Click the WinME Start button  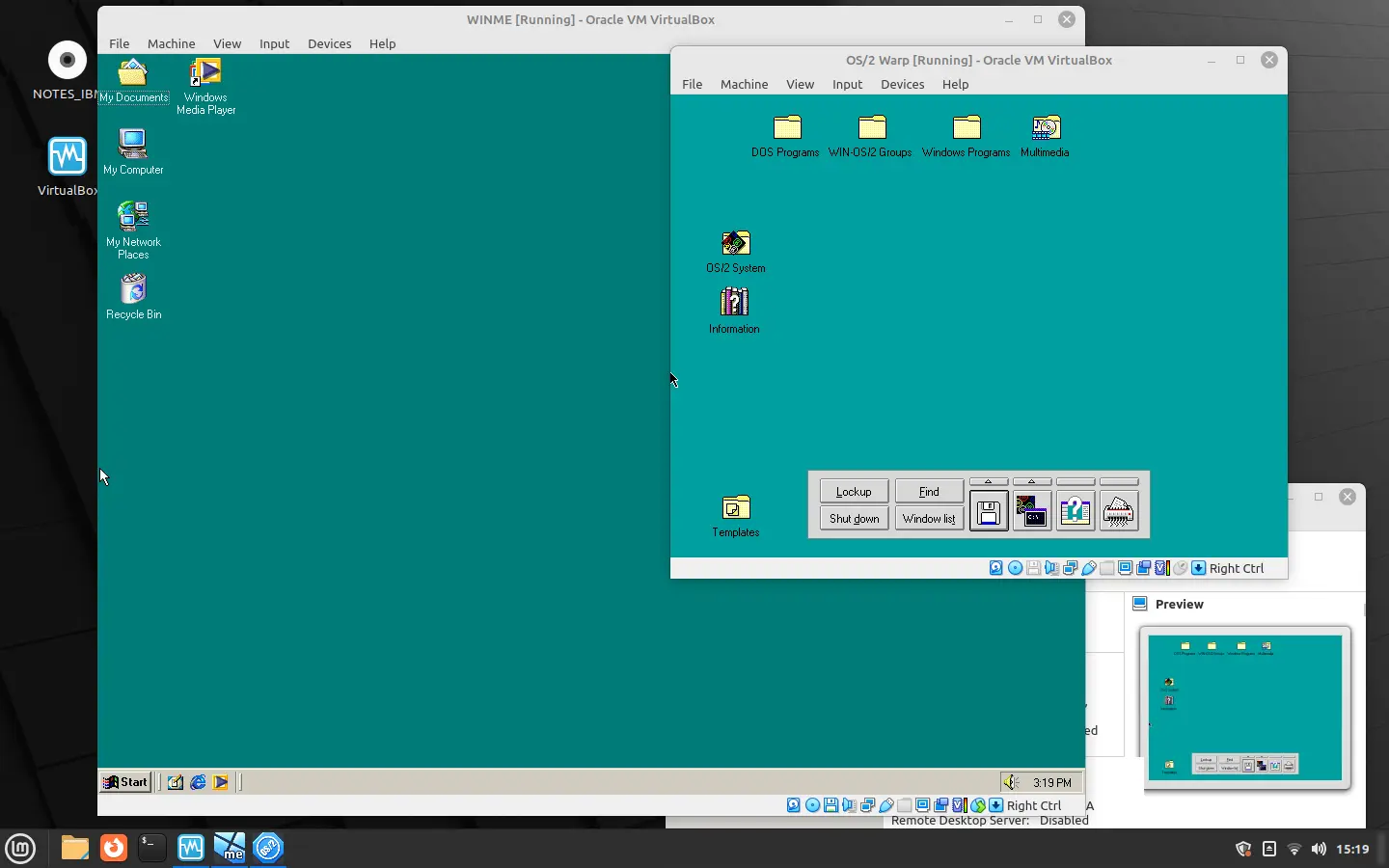pyautogui.click(x=125, y=782)
